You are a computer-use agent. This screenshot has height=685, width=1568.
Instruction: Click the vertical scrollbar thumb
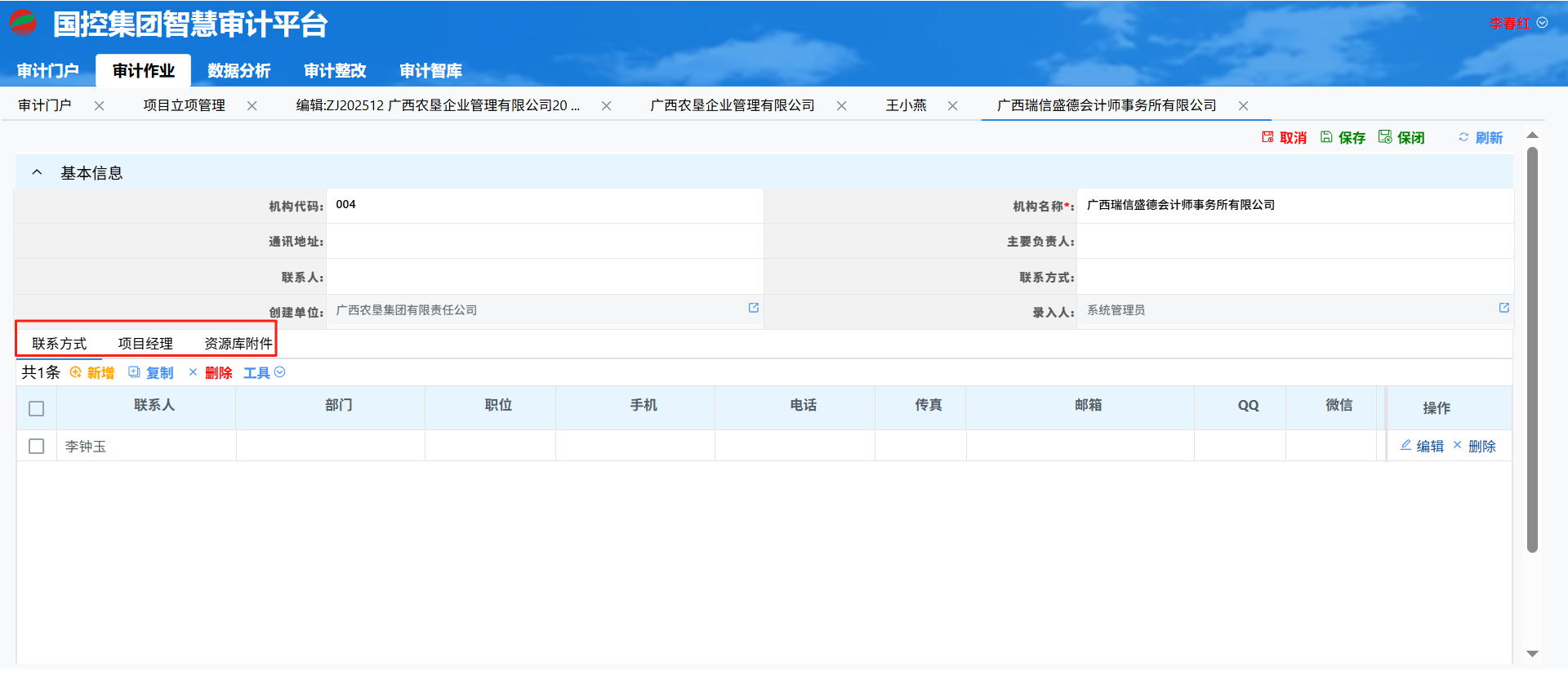(1532, 351)
